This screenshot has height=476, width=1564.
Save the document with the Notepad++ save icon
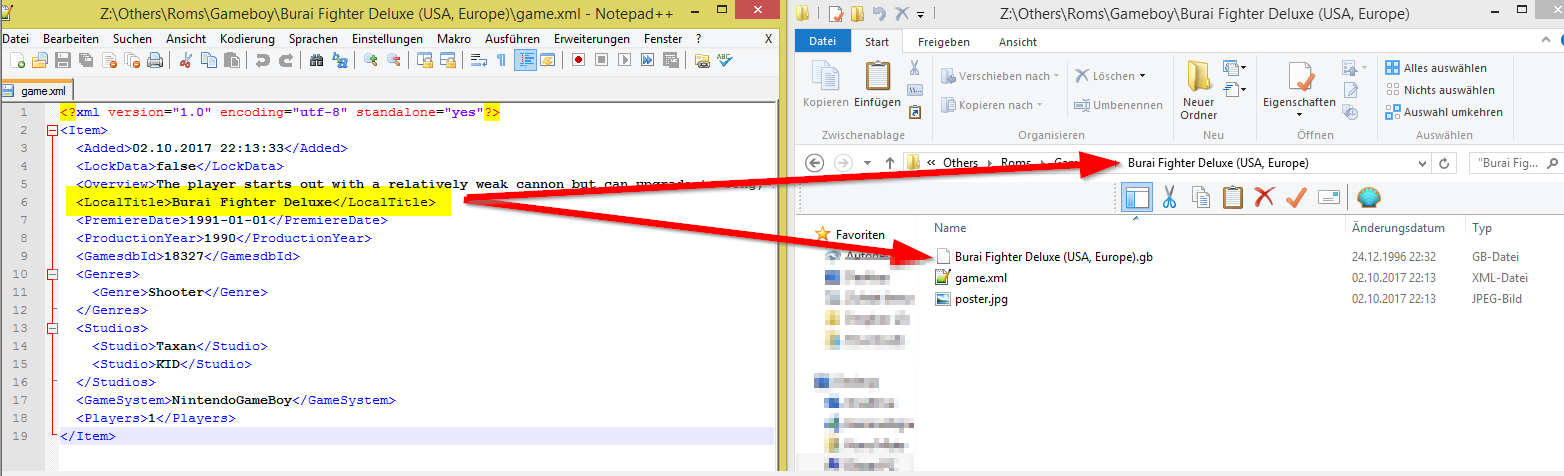click(63, 60)
